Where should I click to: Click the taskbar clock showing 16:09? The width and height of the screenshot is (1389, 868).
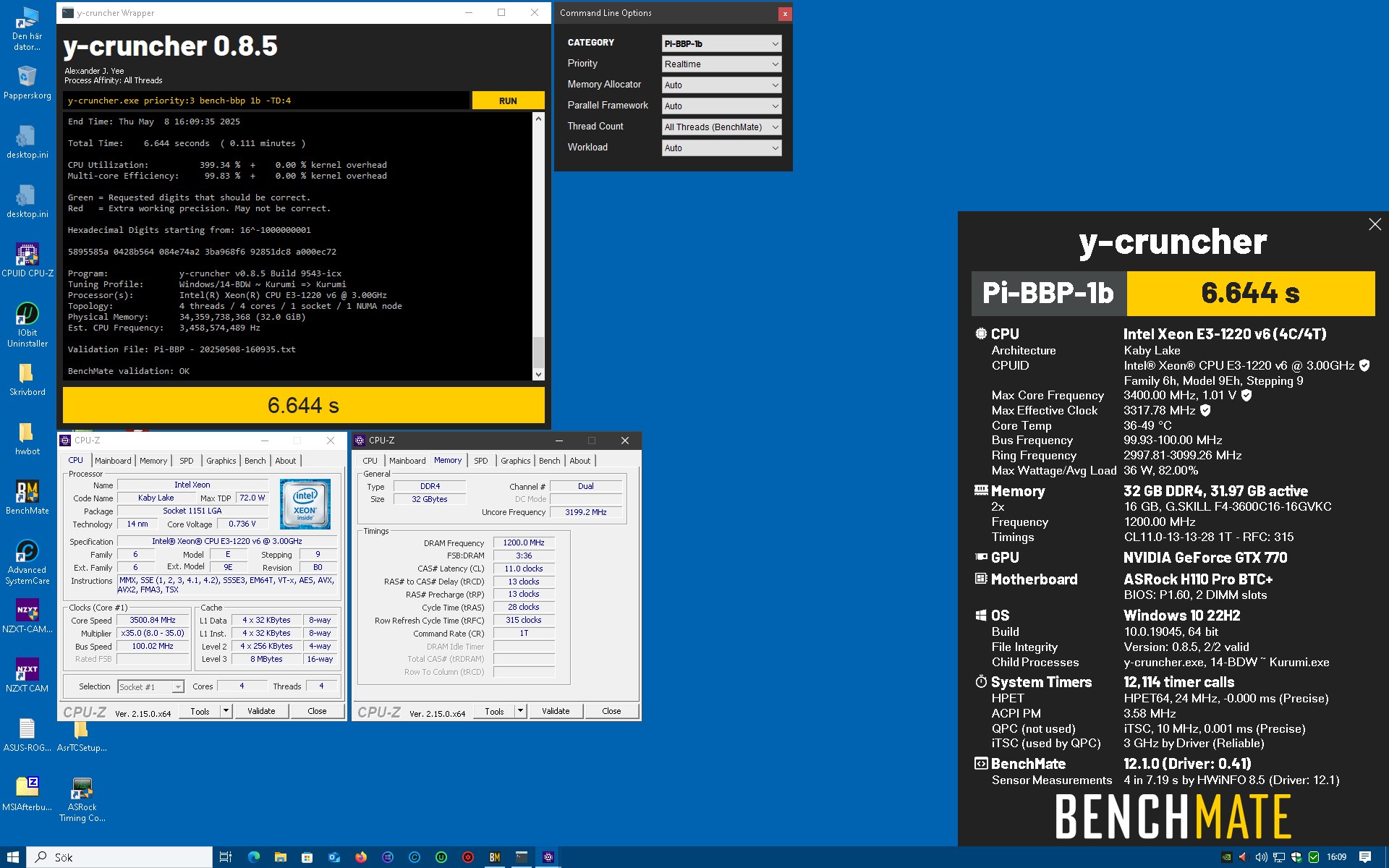point(1336,857)
